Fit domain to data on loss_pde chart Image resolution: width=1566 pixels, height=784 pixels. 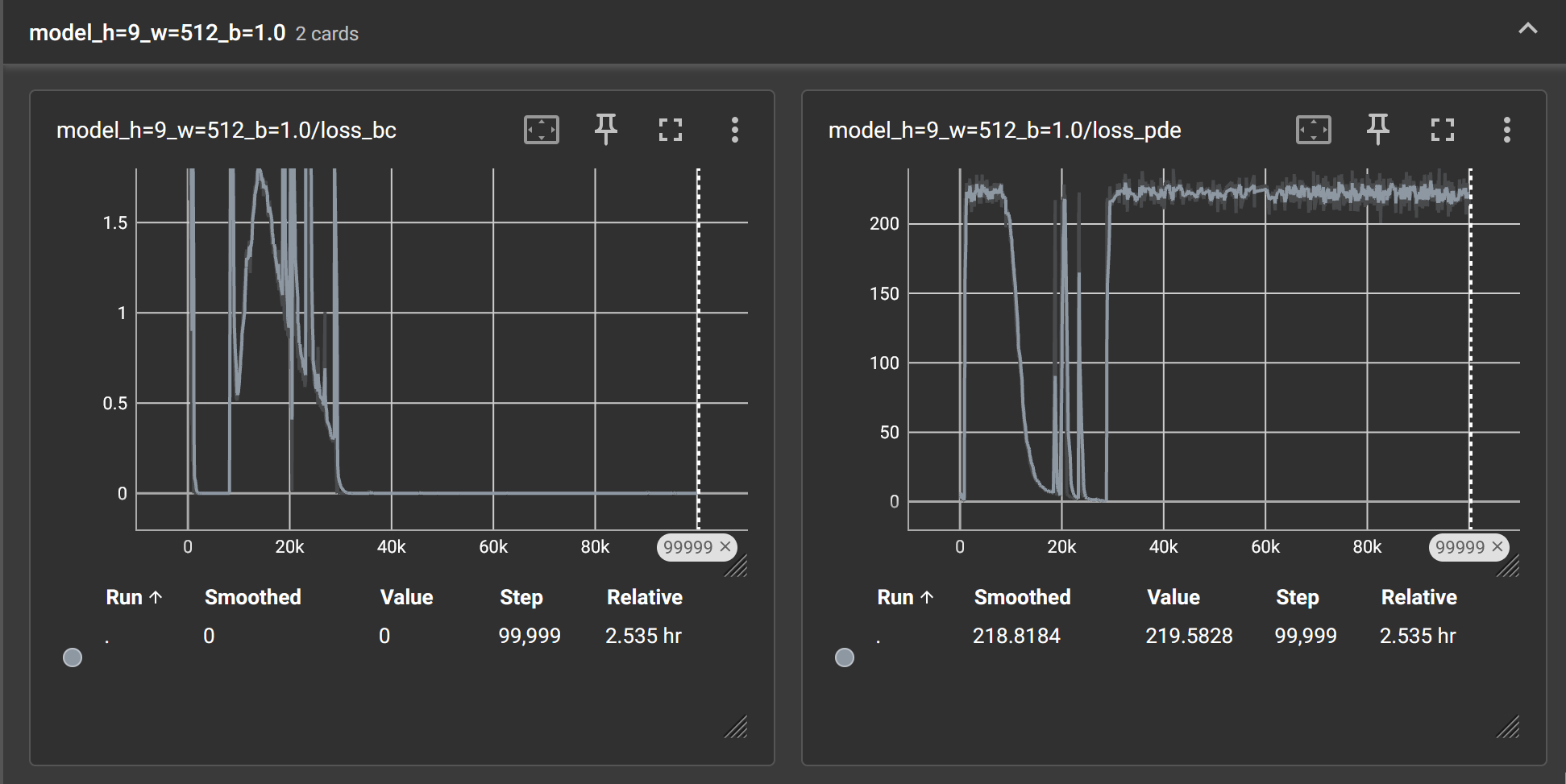click(1313, 130)
